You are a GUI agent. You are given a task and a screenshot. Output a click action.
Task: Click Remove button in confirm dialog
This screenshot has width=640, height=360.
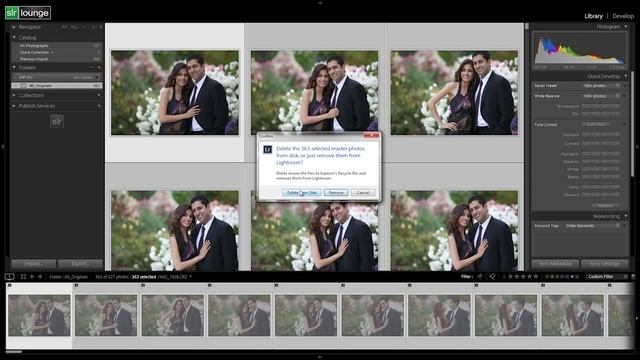(x=336, y=192)
